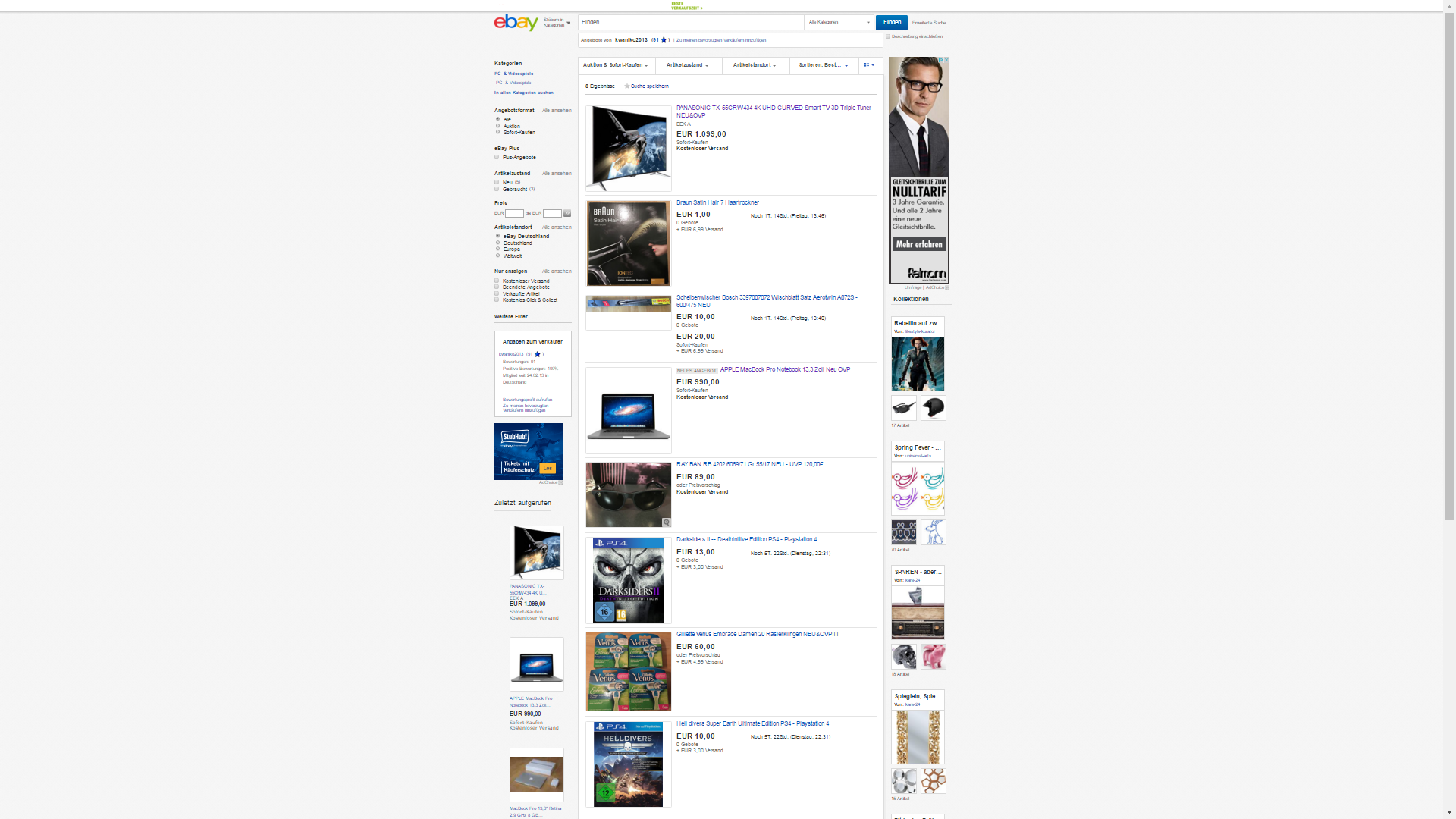Click the star icon beside Suche speichern

coord(626,86)
